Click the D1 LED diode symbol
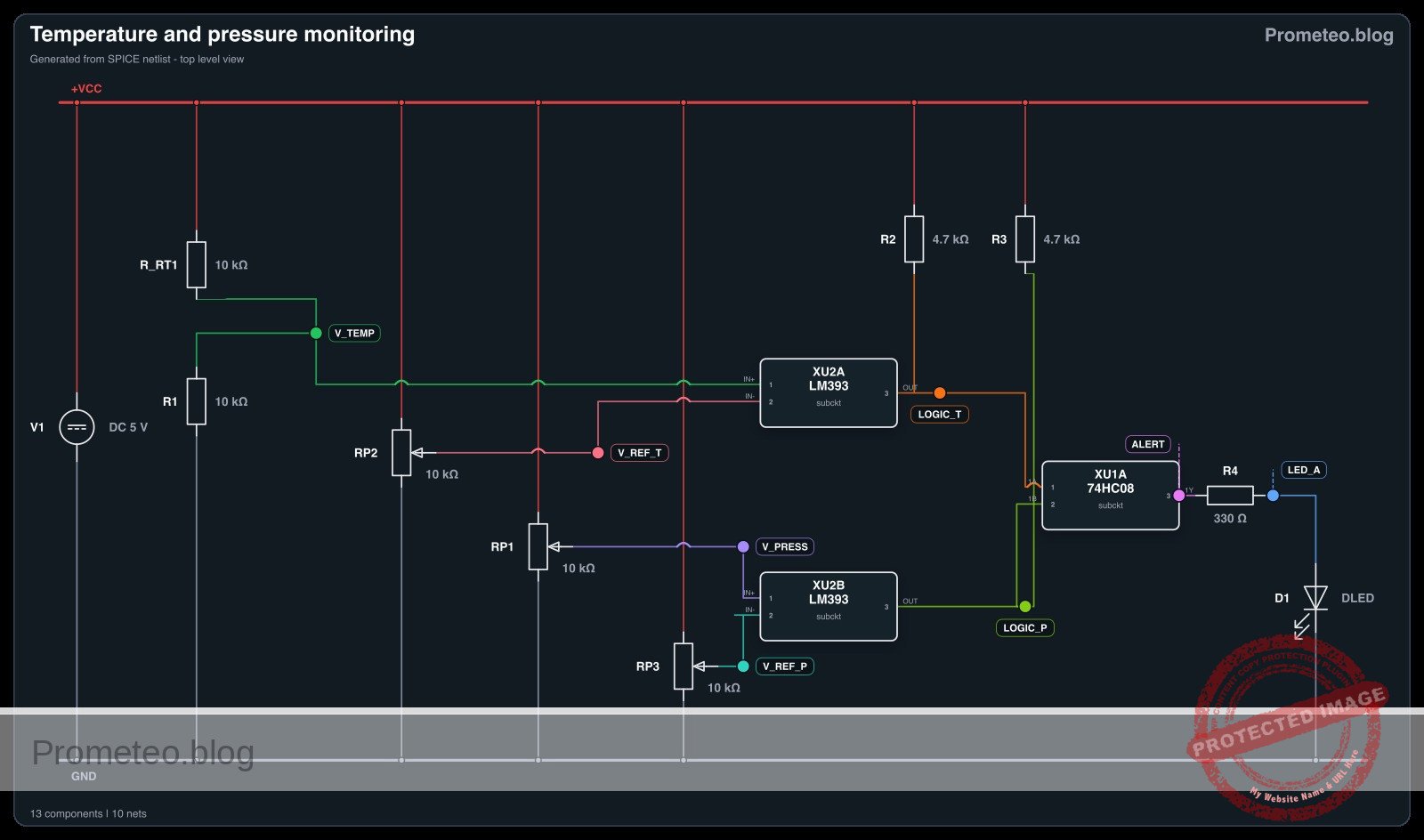 click(1315, 598)
